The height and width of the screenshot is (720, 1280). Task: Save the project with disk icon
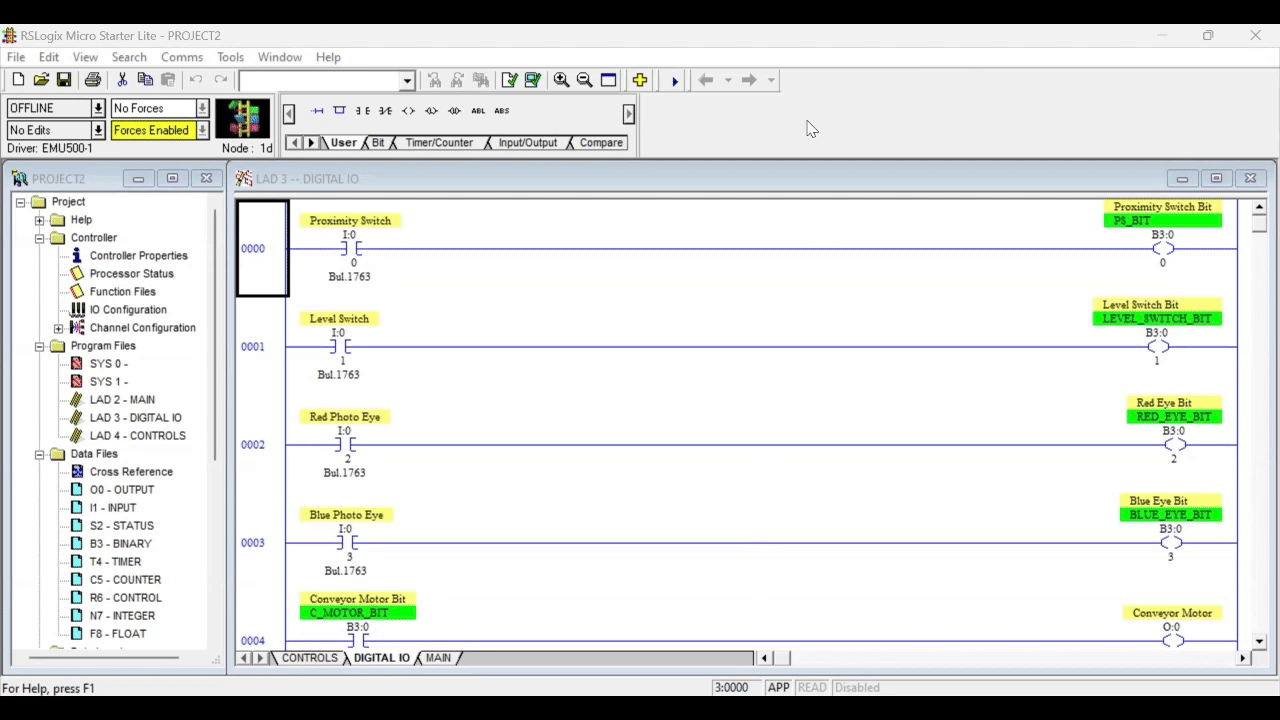[x=64, y=80]
